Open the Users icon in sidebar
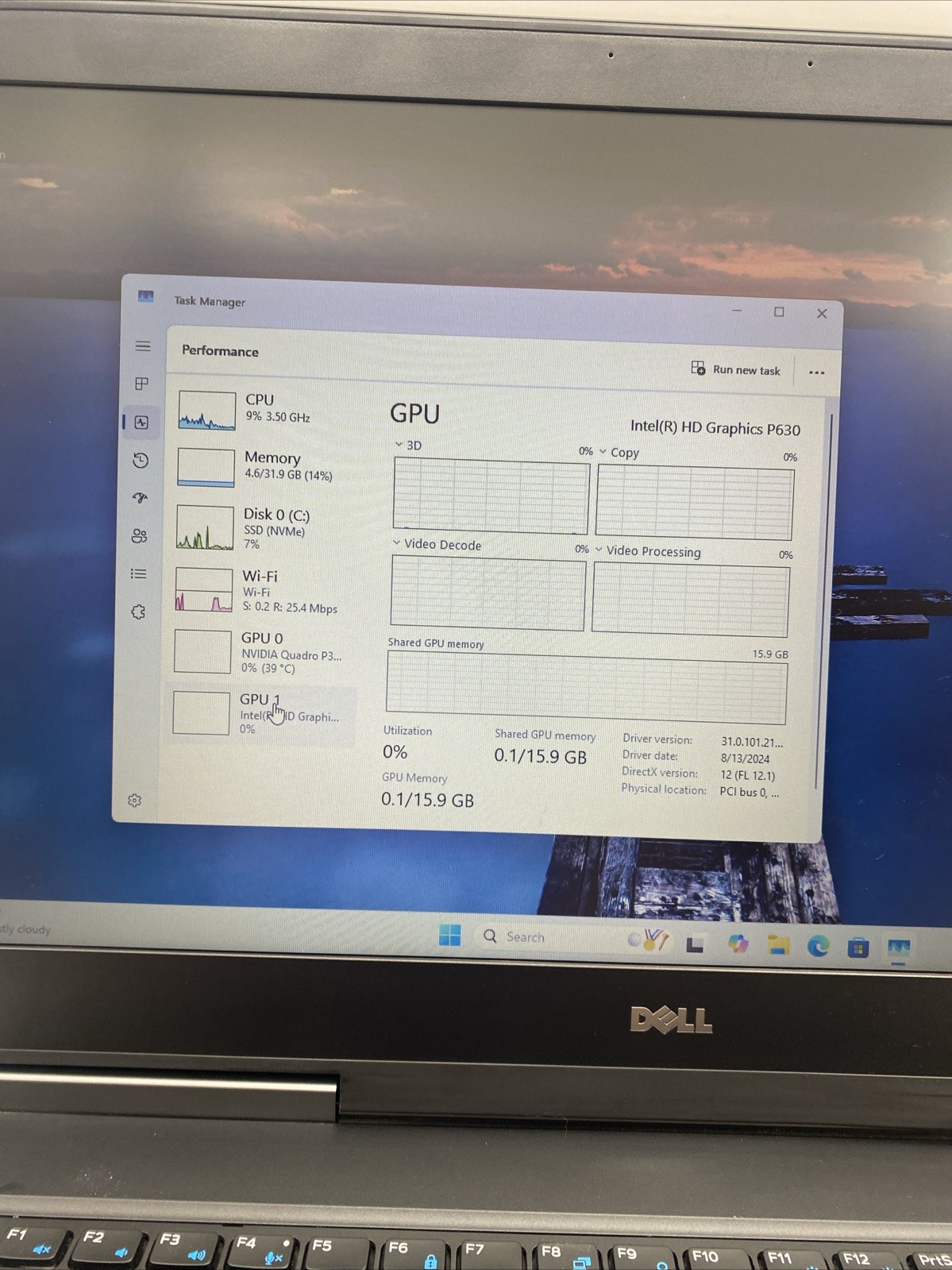This screenshot has height=1270, width=952. pyautogui.click(x=140, y=536)
